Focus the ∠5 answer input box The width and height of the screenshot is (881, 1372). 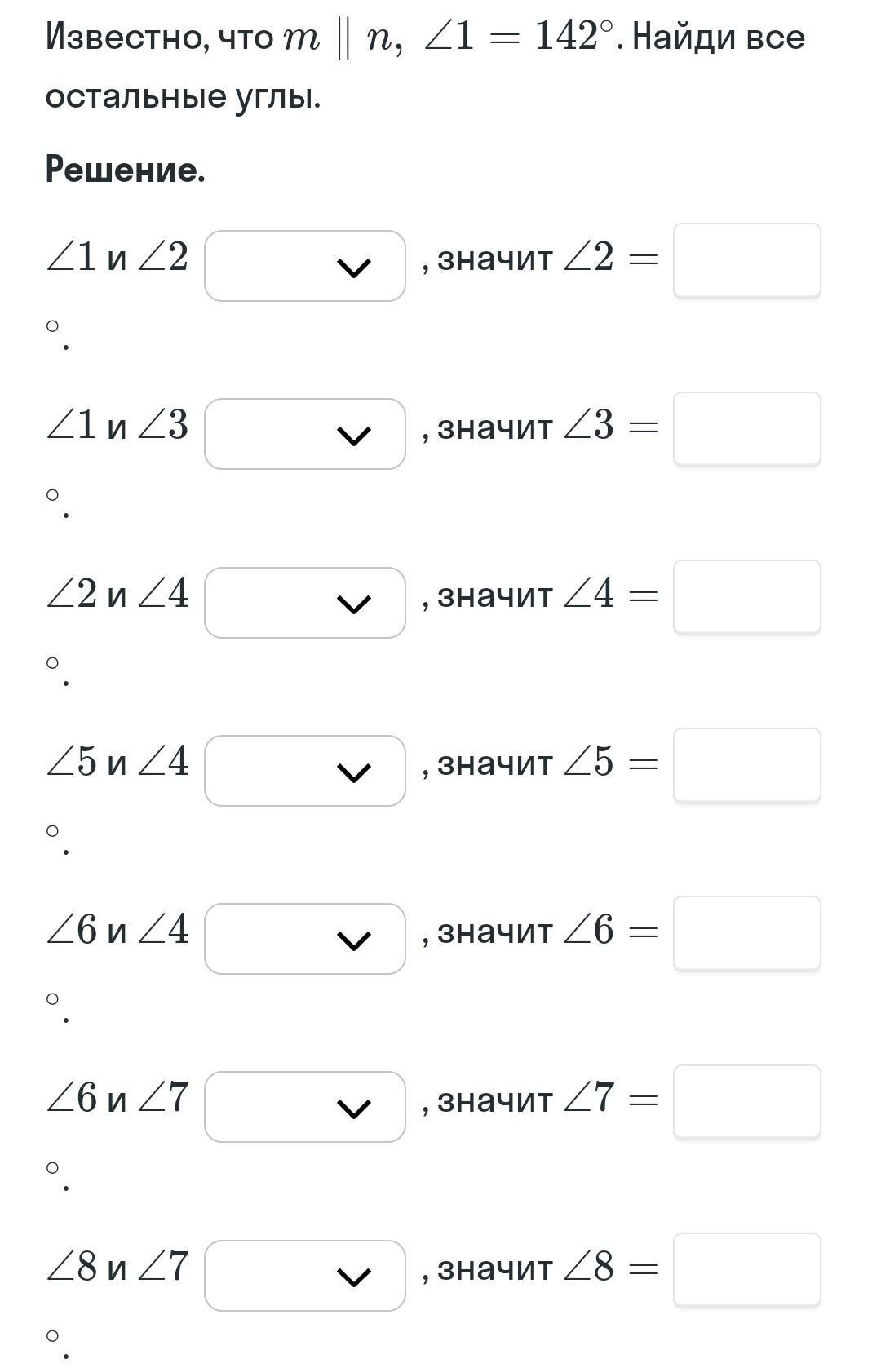coord(746,765)
